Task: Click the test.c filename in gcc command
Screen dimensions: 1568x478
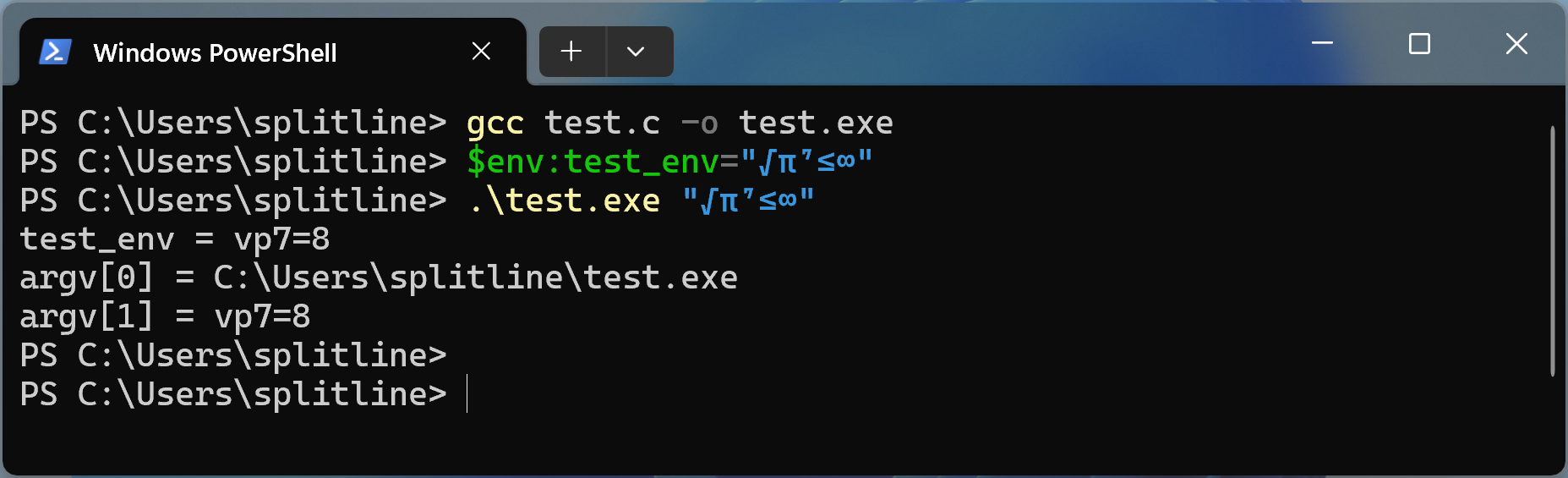Action: (x=602, y=124)
